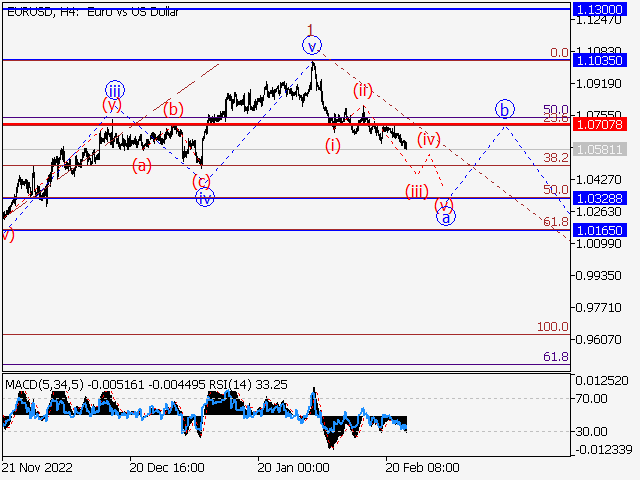Select the purple 61.8 Fibonacci label at chart bottom
640x480 pixels.
tap(556, 357)
